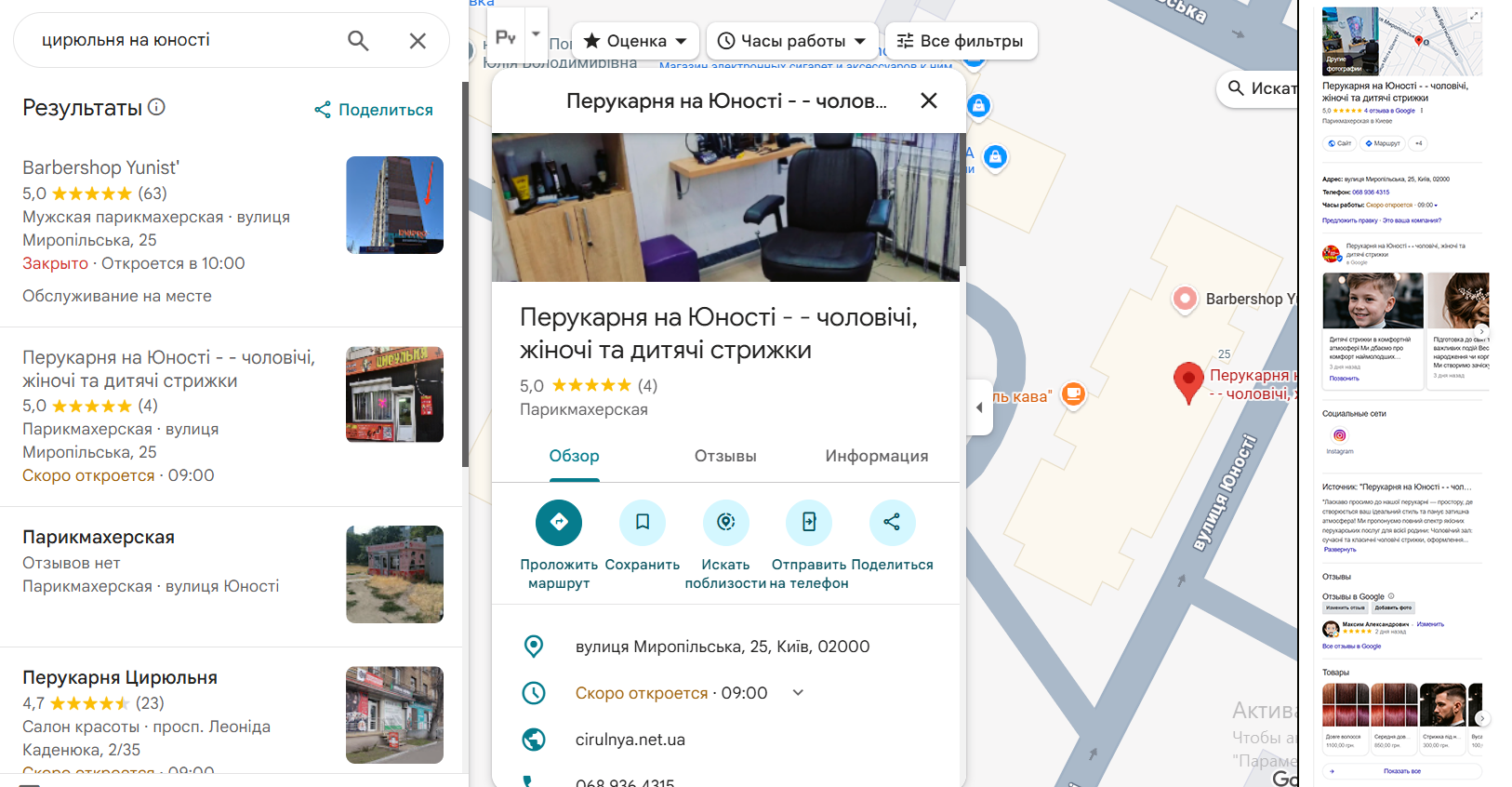
Task: Clear the search query with the X icon
Action: tap(418, 40)
